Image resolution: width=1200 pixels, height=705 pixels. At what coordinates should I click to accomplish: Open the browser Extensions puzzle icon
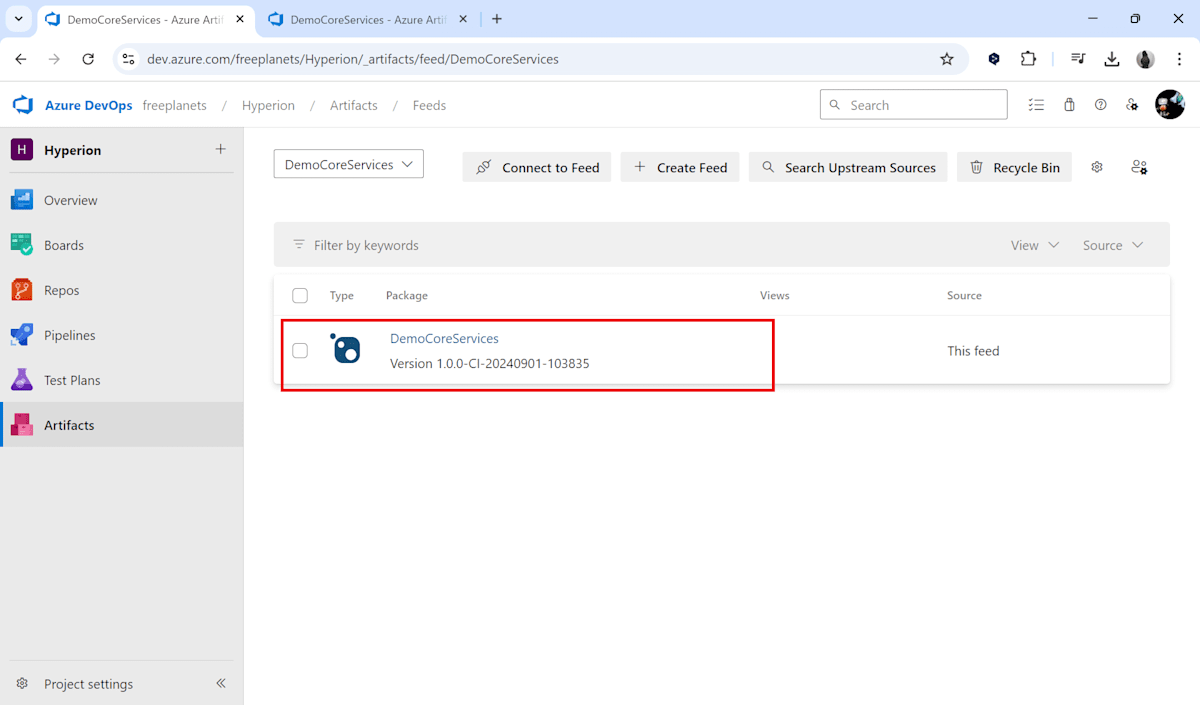pos(1028,59)
